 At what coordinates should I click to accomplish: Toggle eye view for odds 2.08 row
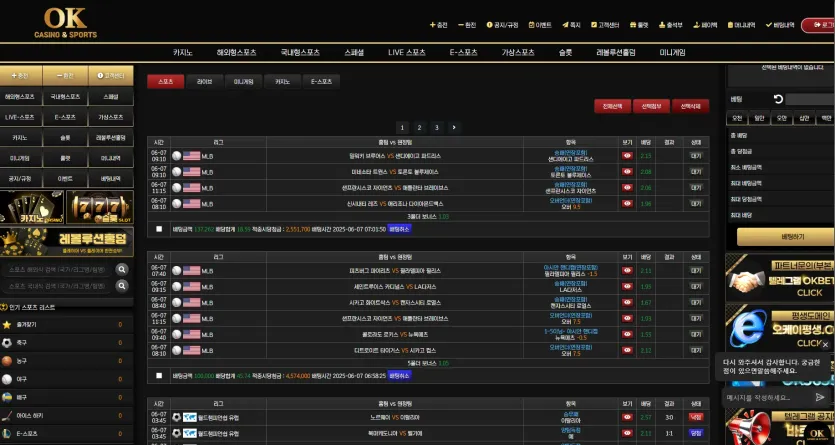(x=627, y=172)
